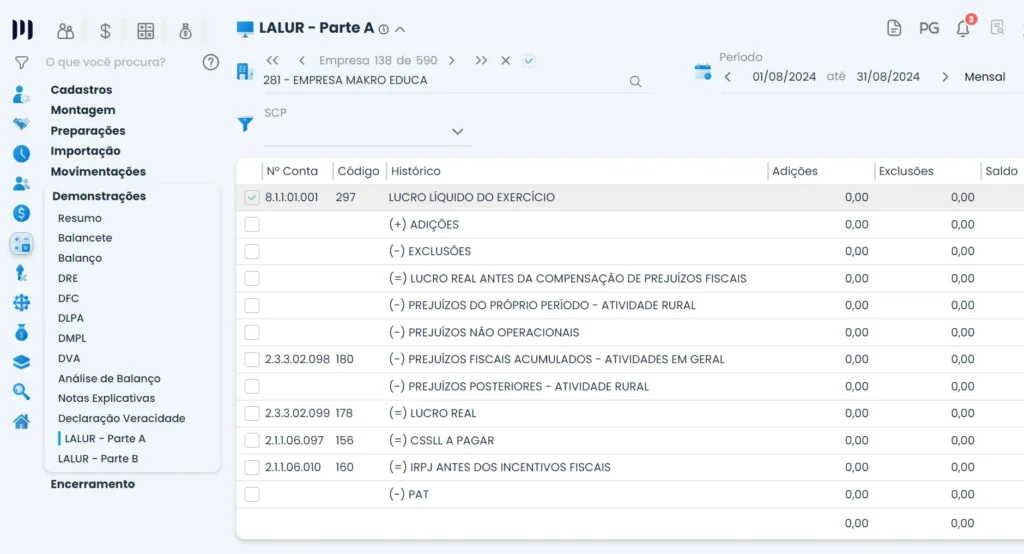Viewport: 1024px width, 554px height.
Task: Click the dollar sign icon in top toolbar
Action: click(x=105, y=31)
